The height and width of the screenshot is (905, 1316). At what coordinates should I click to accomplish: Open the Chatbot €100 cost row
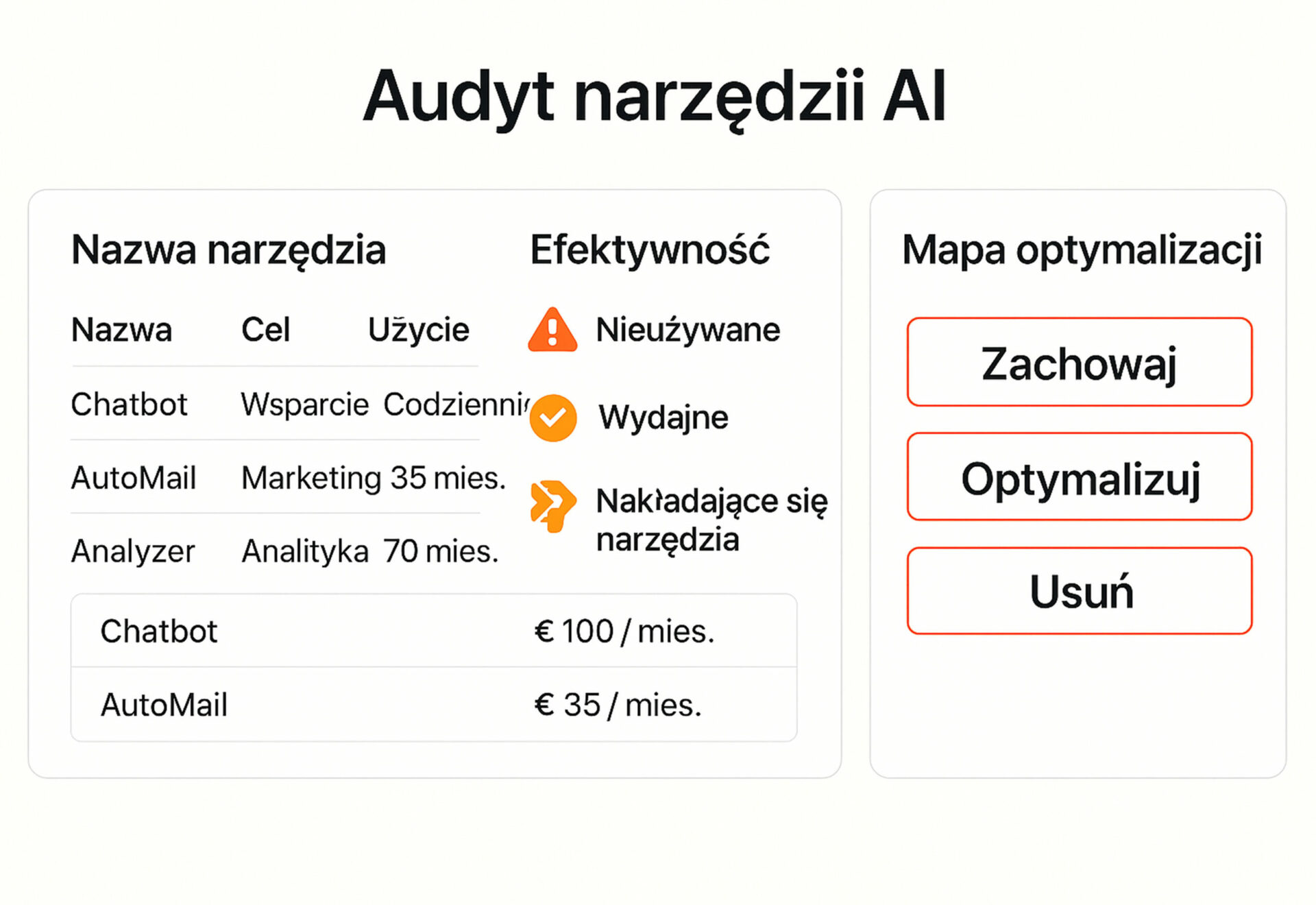coord(434,631)
